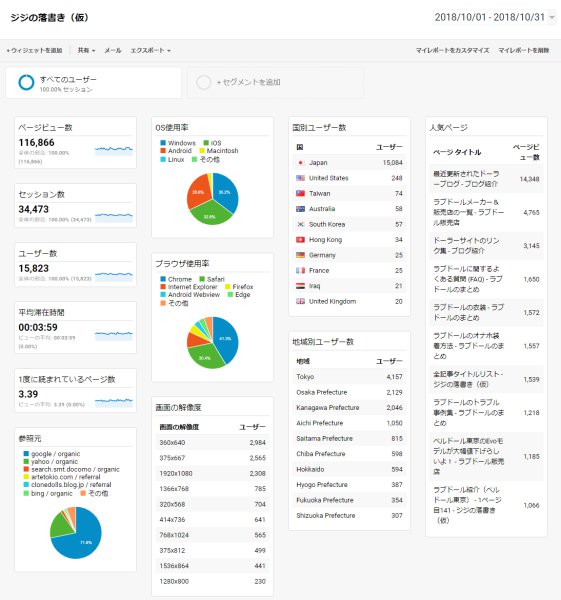561x600 pixels.
Task: Click the Germany flag icon
Action: coord(300,255)
